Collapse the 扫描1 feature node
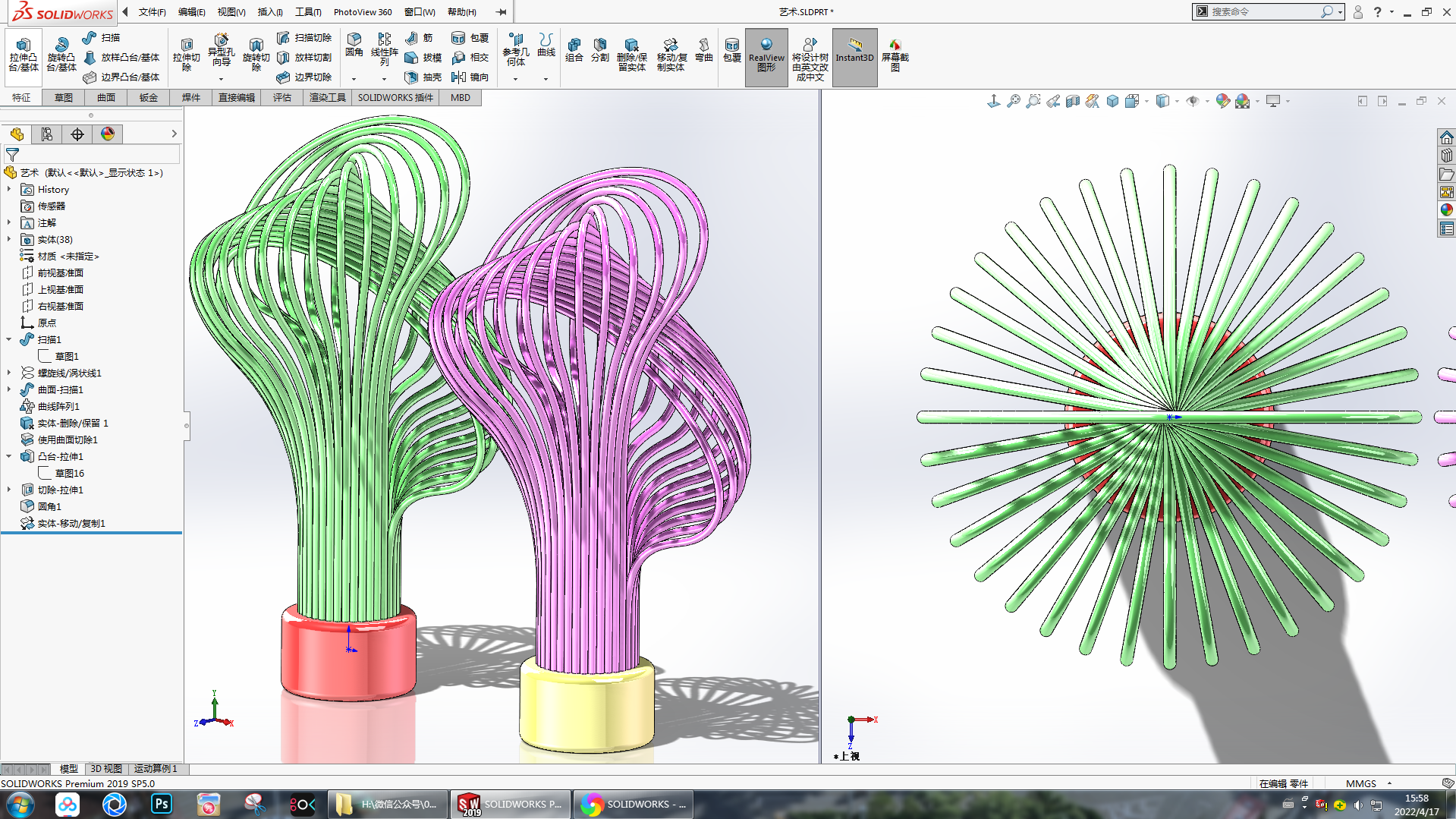The height and width of the screenshot is (819, 1456). 9,339
